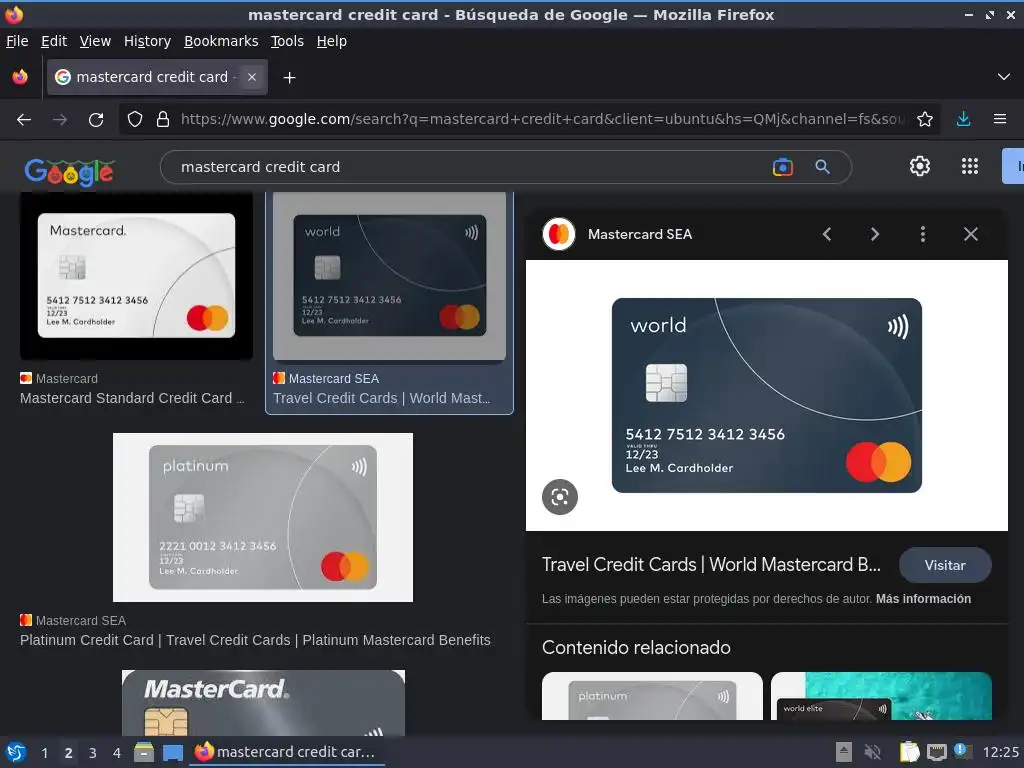
Task: Open Platinum Credit Card Travel result link
Action: 255,641
